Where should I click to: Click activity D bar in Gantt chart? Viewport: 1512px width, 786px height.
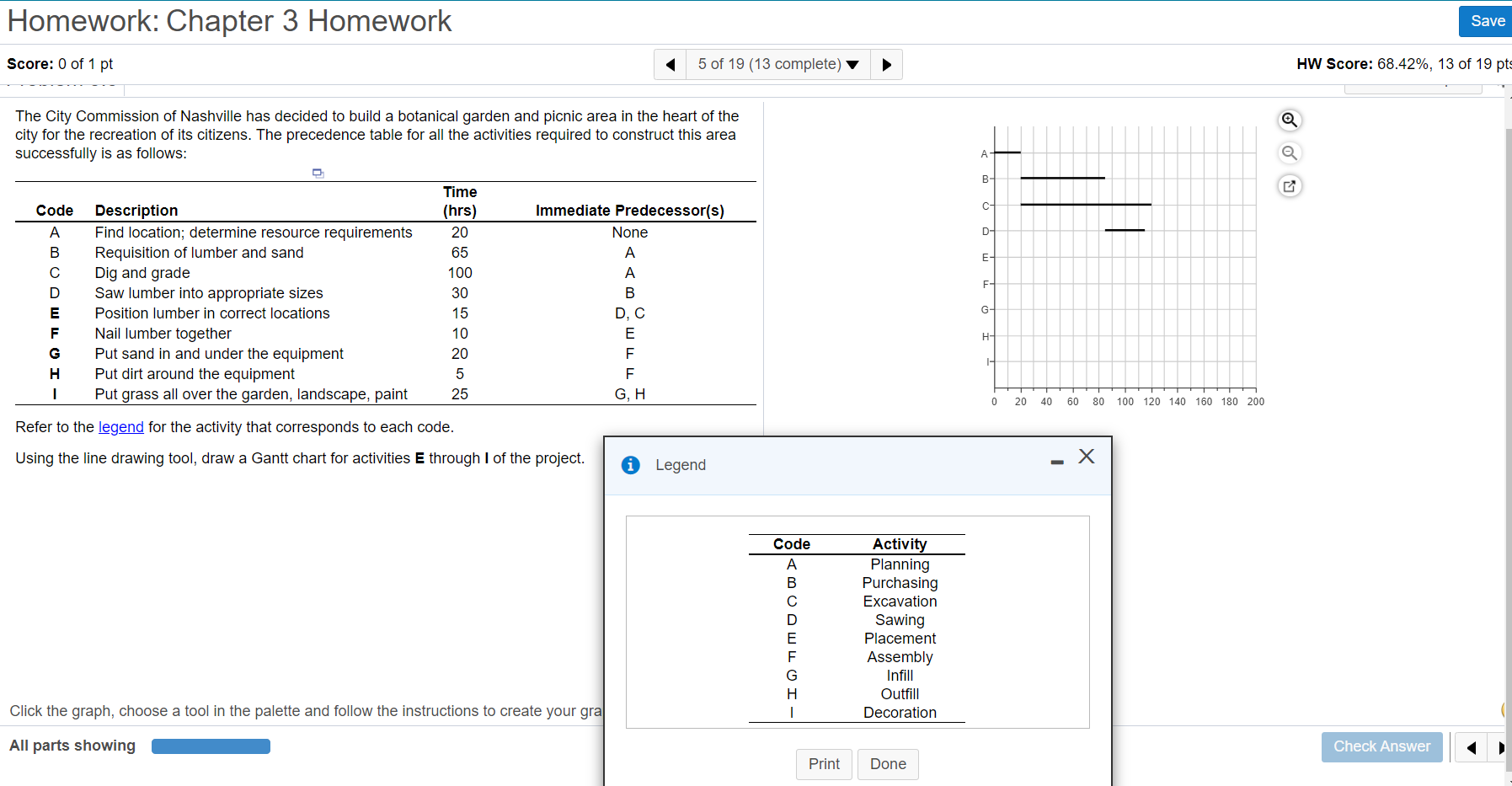coord(1125,230)
